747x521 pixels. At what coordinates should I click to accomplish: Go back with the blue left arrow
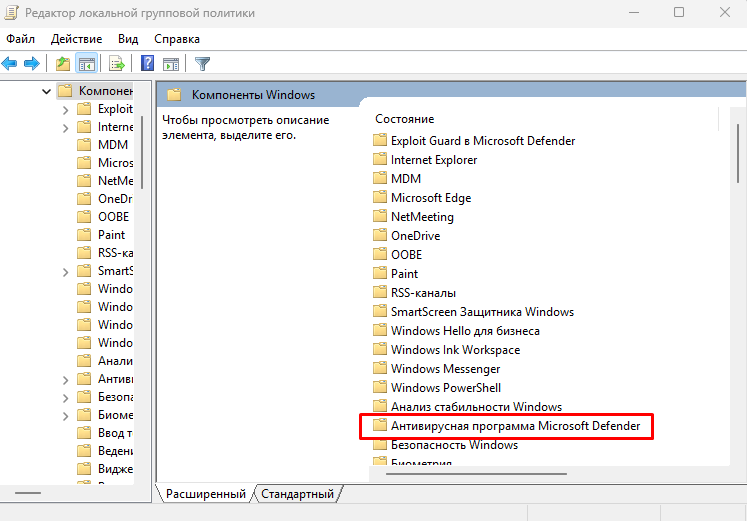(10, 63)
